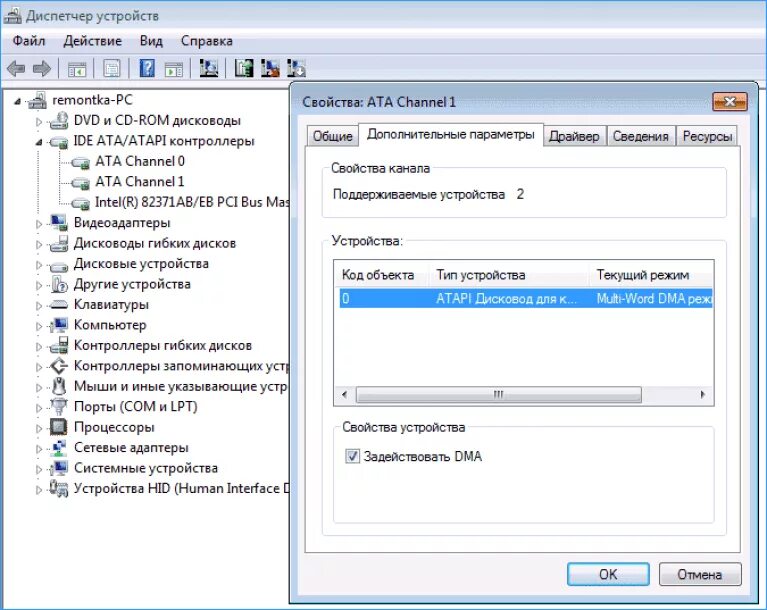Click the device list left scroll arrow
This screenshot has height=610, width=767.
click(x=345, y=395)
